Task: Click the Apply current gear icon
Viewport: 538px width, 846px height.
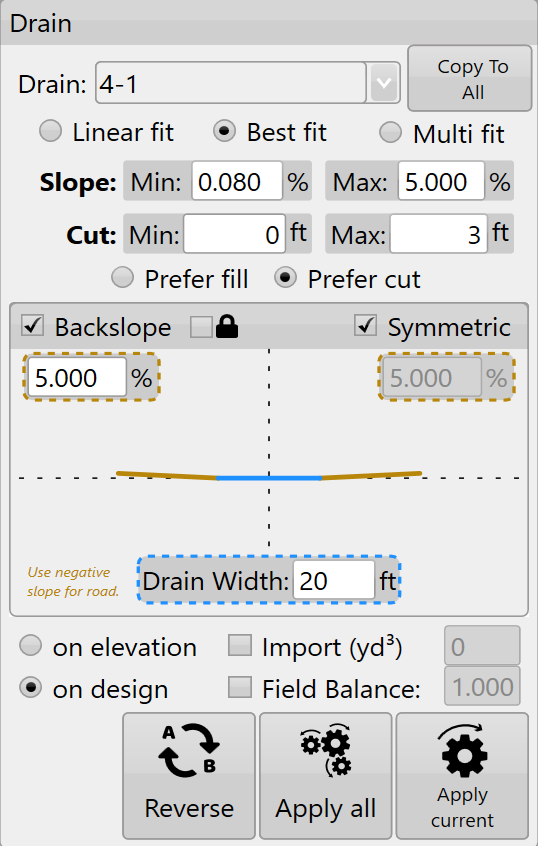Action: tap(462, 751)
